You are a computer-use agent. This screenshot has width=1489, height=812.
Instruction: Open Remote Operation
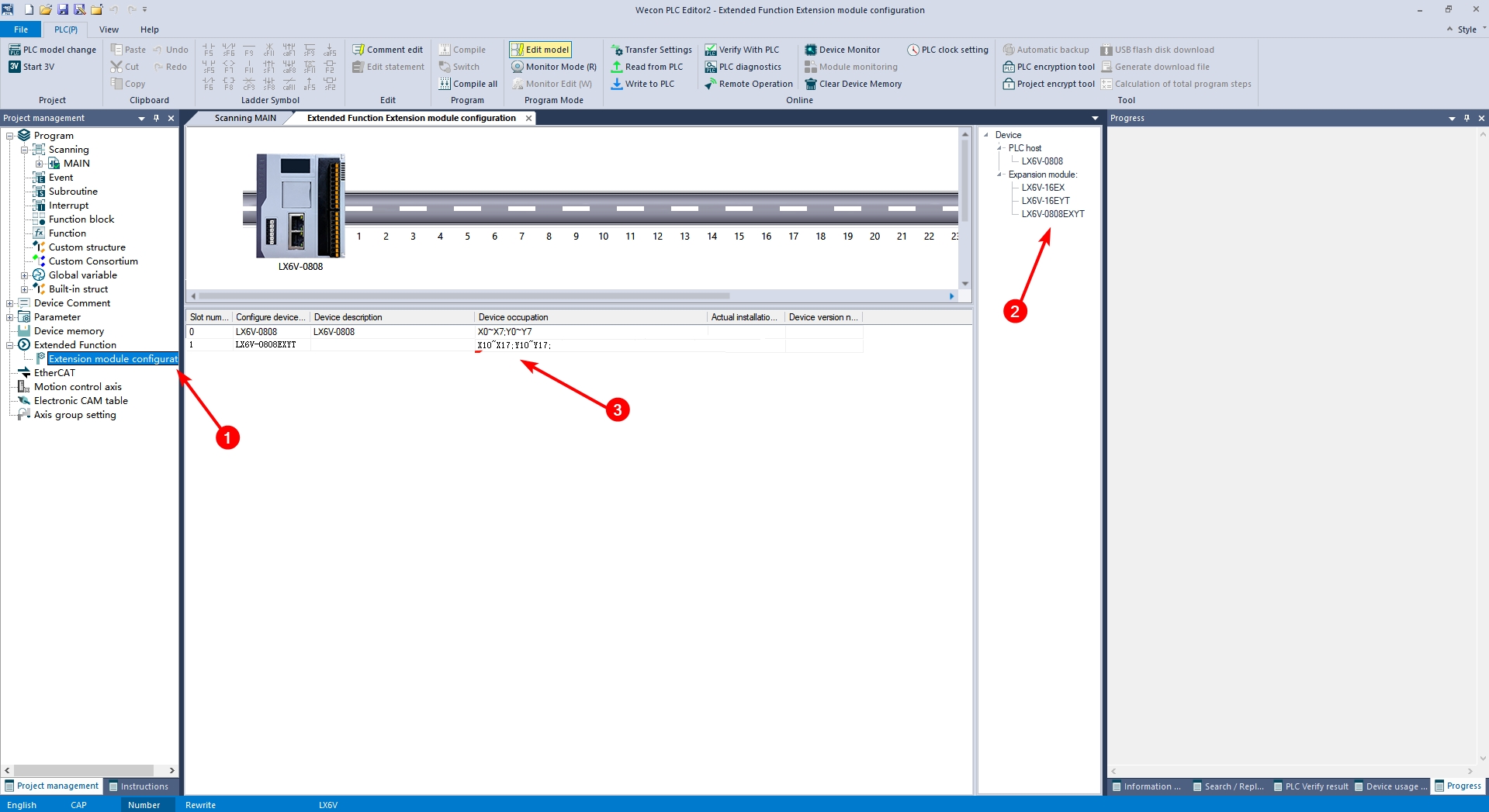pyautogui.click(x=749, y=84)
